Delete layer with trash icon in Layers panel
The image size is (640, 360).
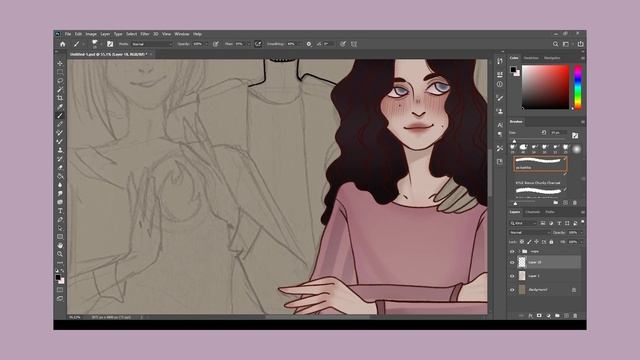point(575,316)
